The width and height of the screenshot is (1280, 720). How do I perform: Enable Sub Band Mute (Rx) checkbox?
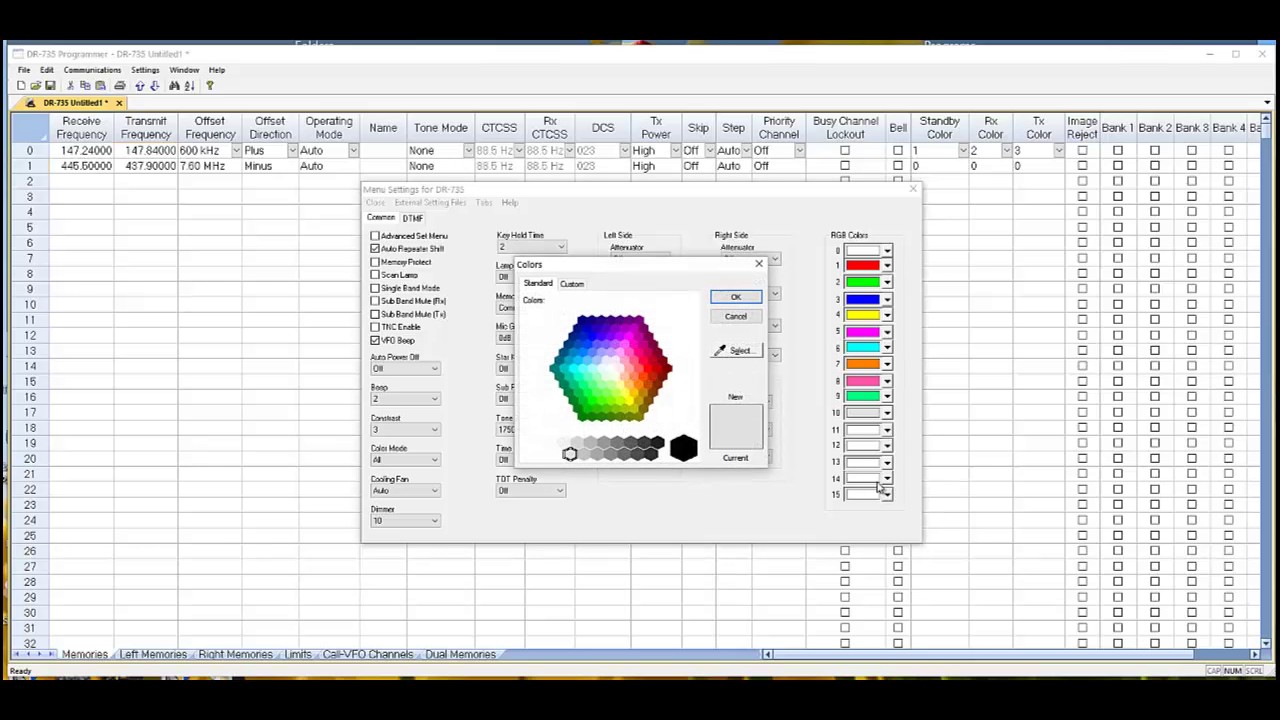[375, 301]
